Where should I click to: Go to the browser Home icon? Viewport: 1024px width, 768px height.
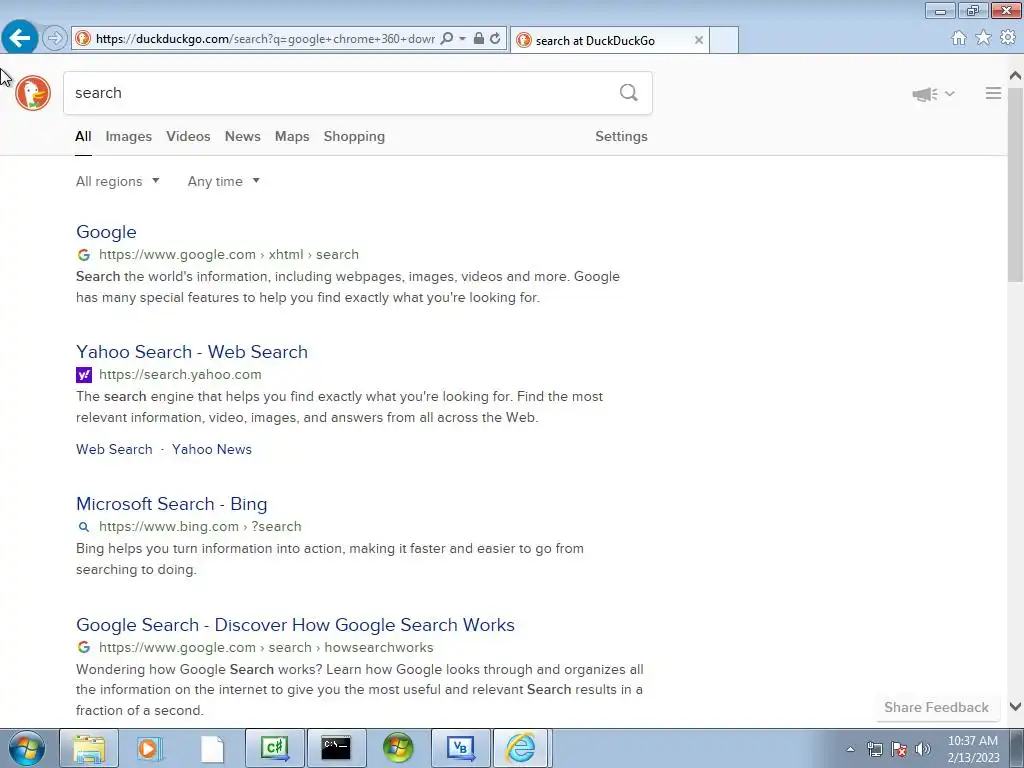pos(959,38)
